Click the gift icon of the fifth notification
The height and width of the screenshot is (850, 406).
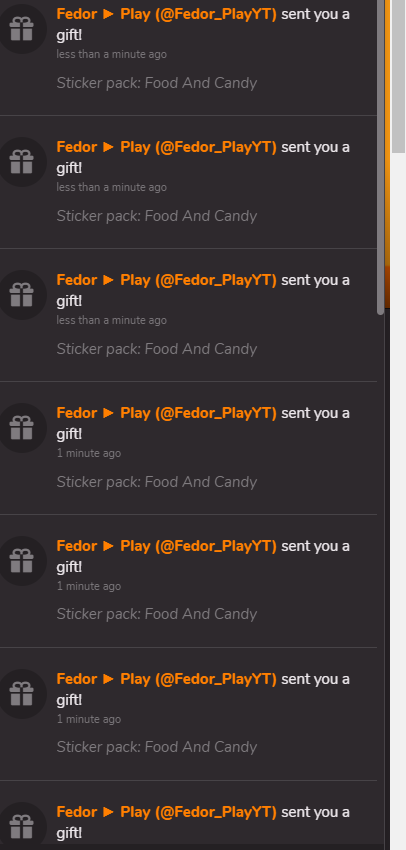[22, 561]
